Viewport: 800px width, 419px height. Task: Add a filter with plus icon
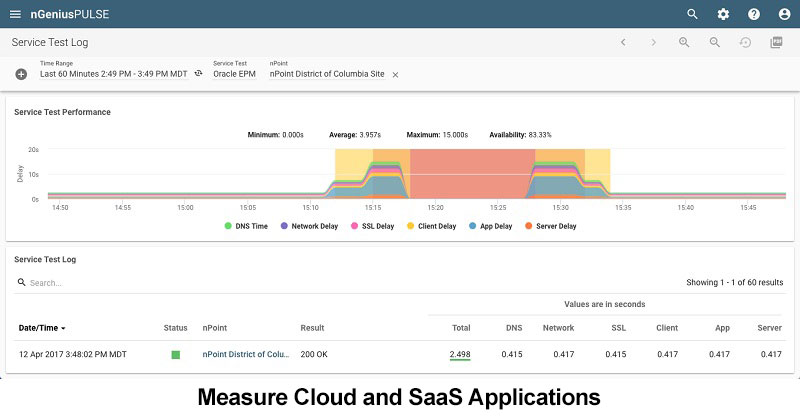coord(21,74)
